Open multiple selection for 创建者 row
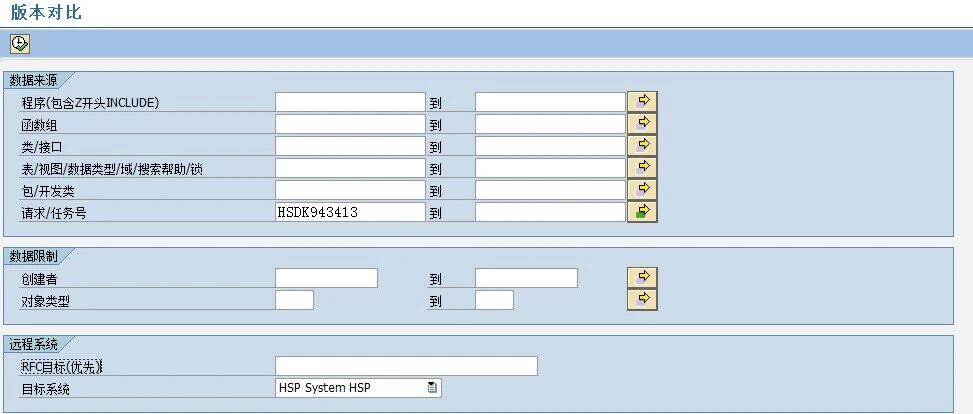The height and width of the screenshot is (414, 973). [642, 277]
